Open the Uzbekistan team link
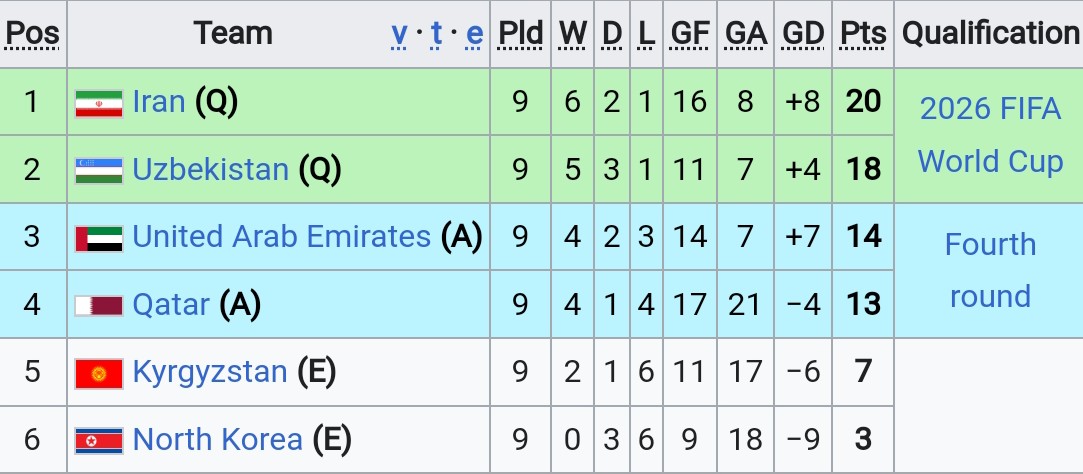The width and height of the screenshot is (1083, 474). tap(211, 169)
